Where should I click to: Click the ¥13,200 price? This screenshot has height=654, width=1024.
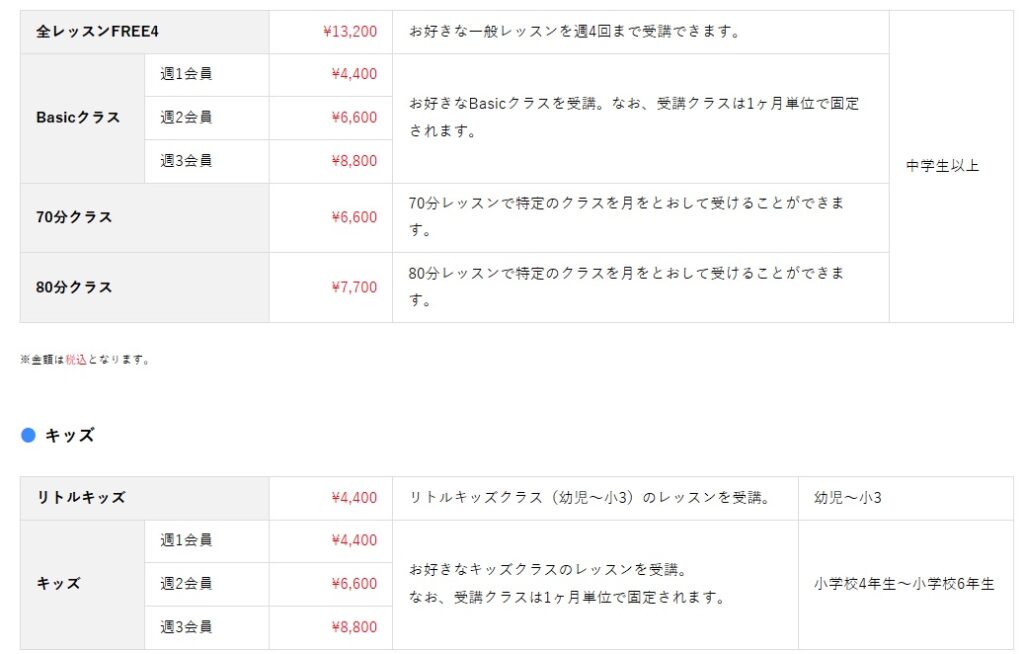[350, 32]
